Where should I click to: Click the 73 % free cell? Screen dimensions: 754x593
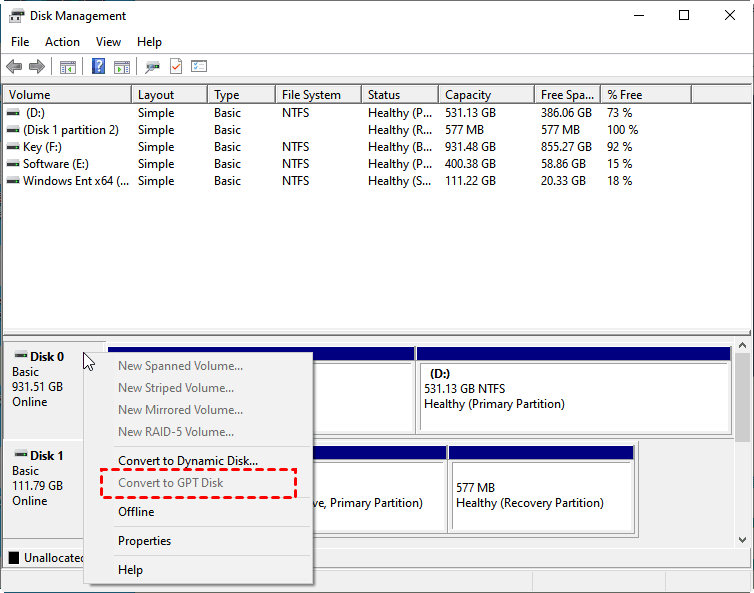click(x=619, y=113)
